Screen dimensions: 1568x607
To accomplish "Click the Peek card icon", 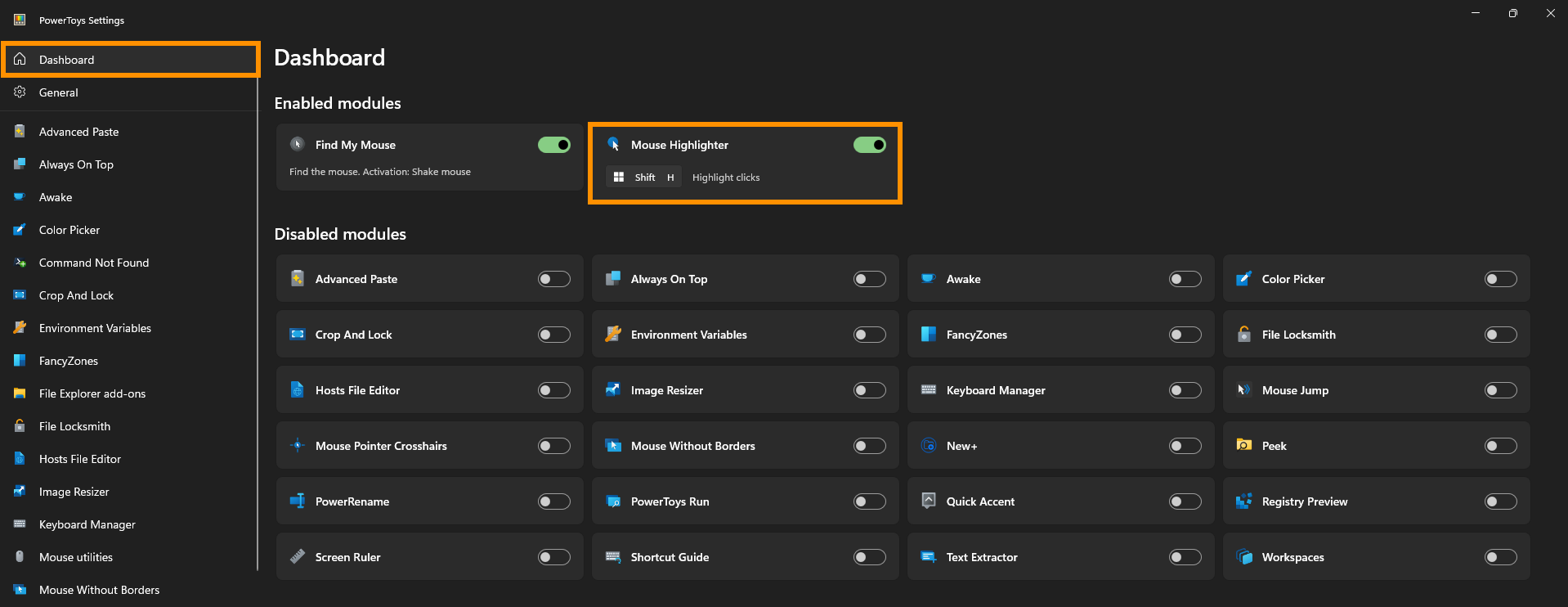I will pyautogui.click(x=1244, y=445).
